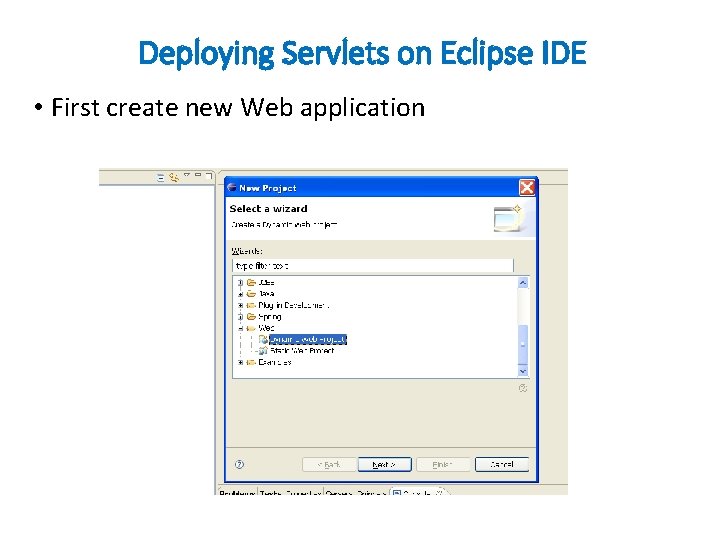The height and width of the screenshot is (540, 720).
Task: Open the left panel view menu triangle
Action: pyautogui.click(x=187, y=175)
